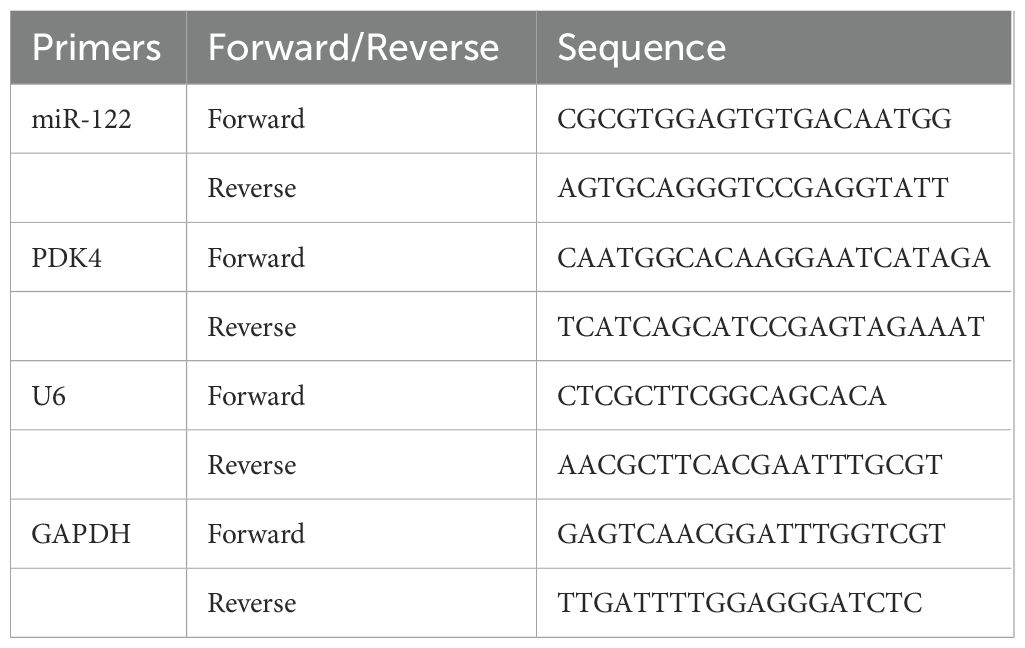Select sequence AGTGCAGGGTCCGAGGTATT

click(753, 188)
